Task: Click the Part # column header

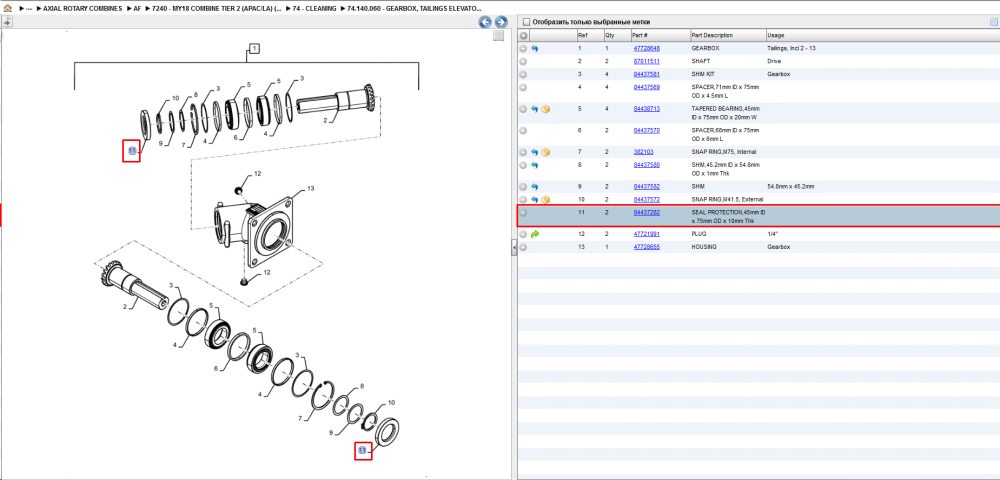Action: point(659,36)
